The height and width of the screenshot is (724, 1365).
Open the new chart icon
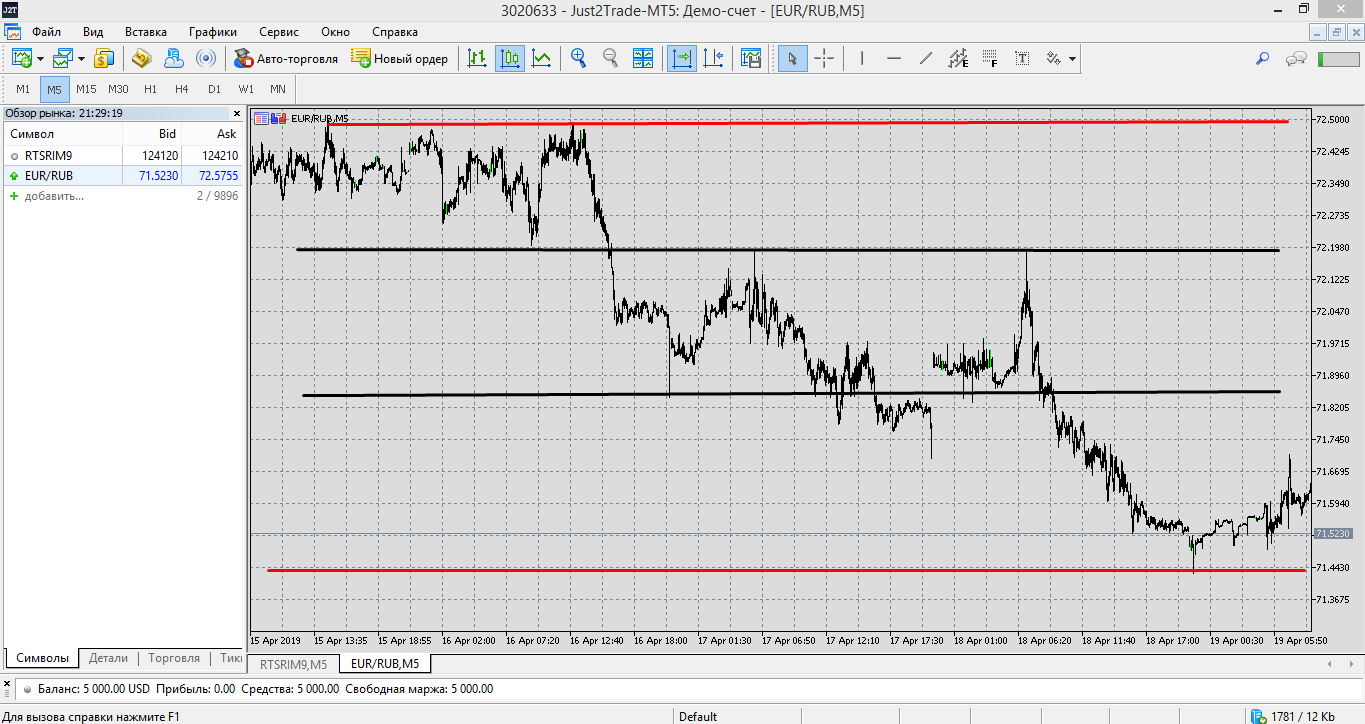tap(21, 58)
